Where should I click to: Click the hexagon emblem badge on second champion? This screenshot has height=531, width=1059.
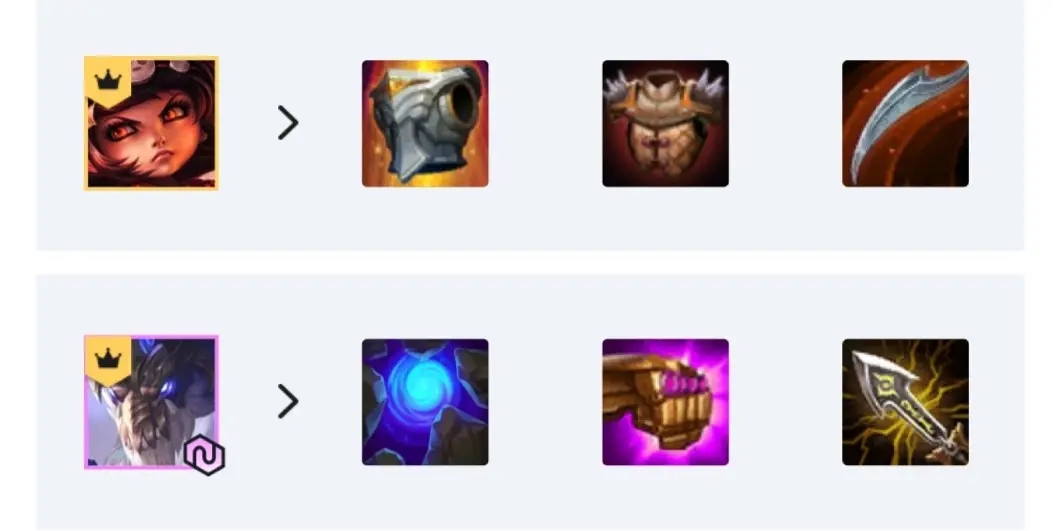point(205,455)
